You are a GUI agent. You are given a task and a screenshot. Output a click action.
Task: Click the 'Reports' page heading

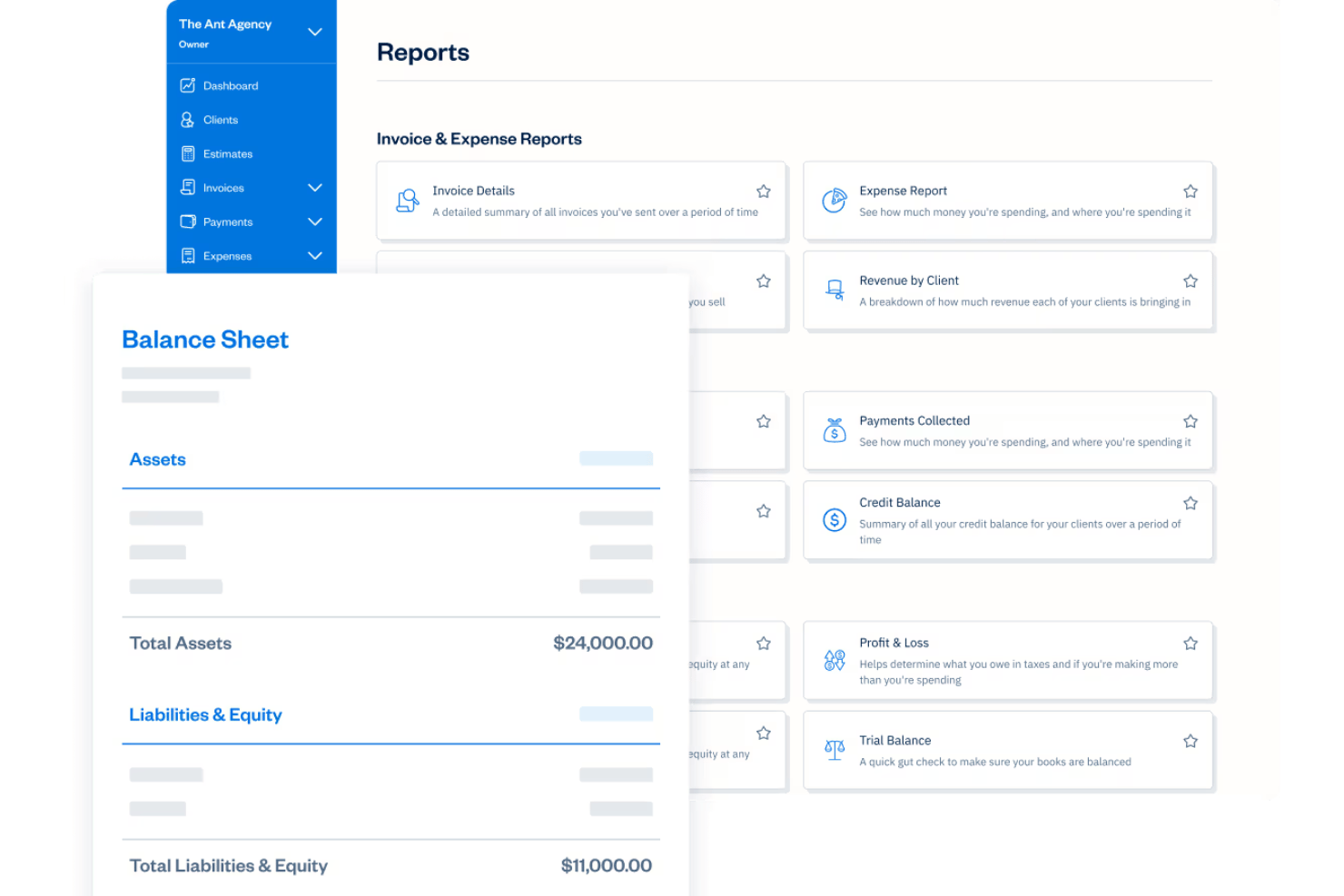pyautogui.click(x=423, y=53)
